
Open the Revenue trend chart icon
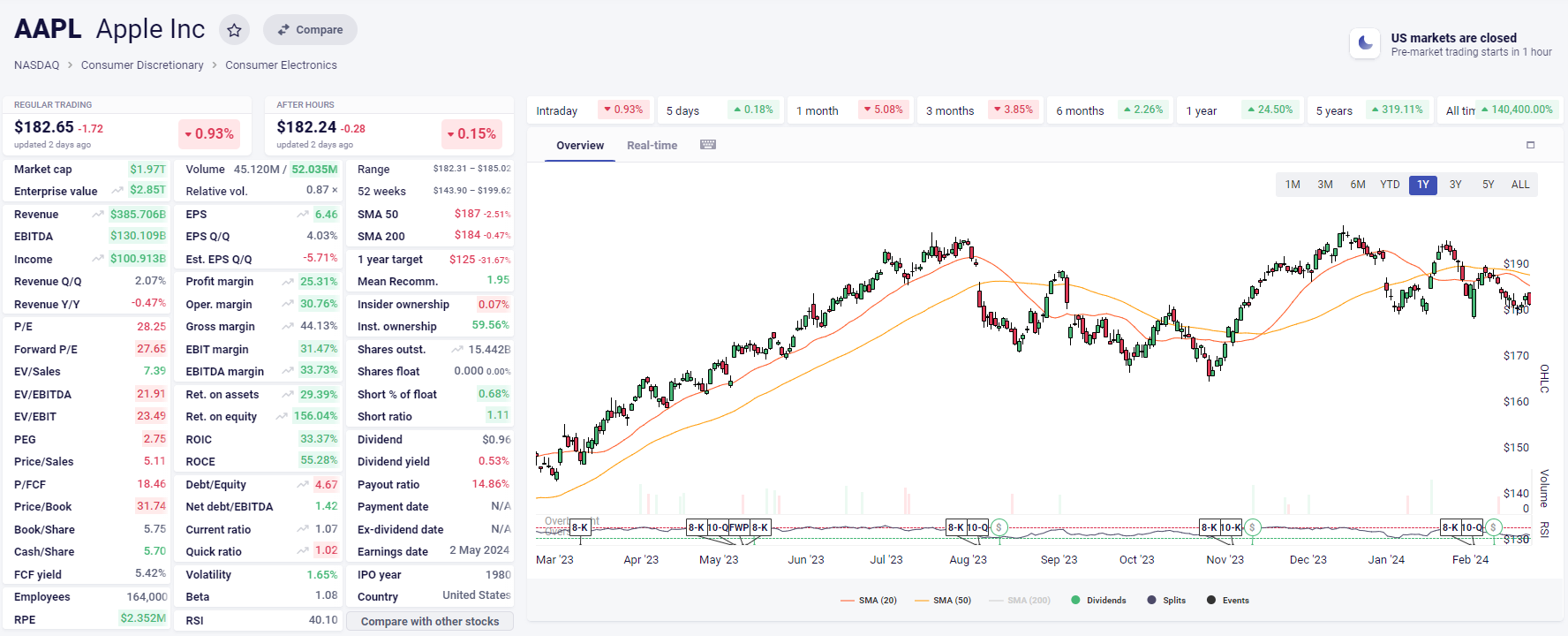(x=98, y=215)
